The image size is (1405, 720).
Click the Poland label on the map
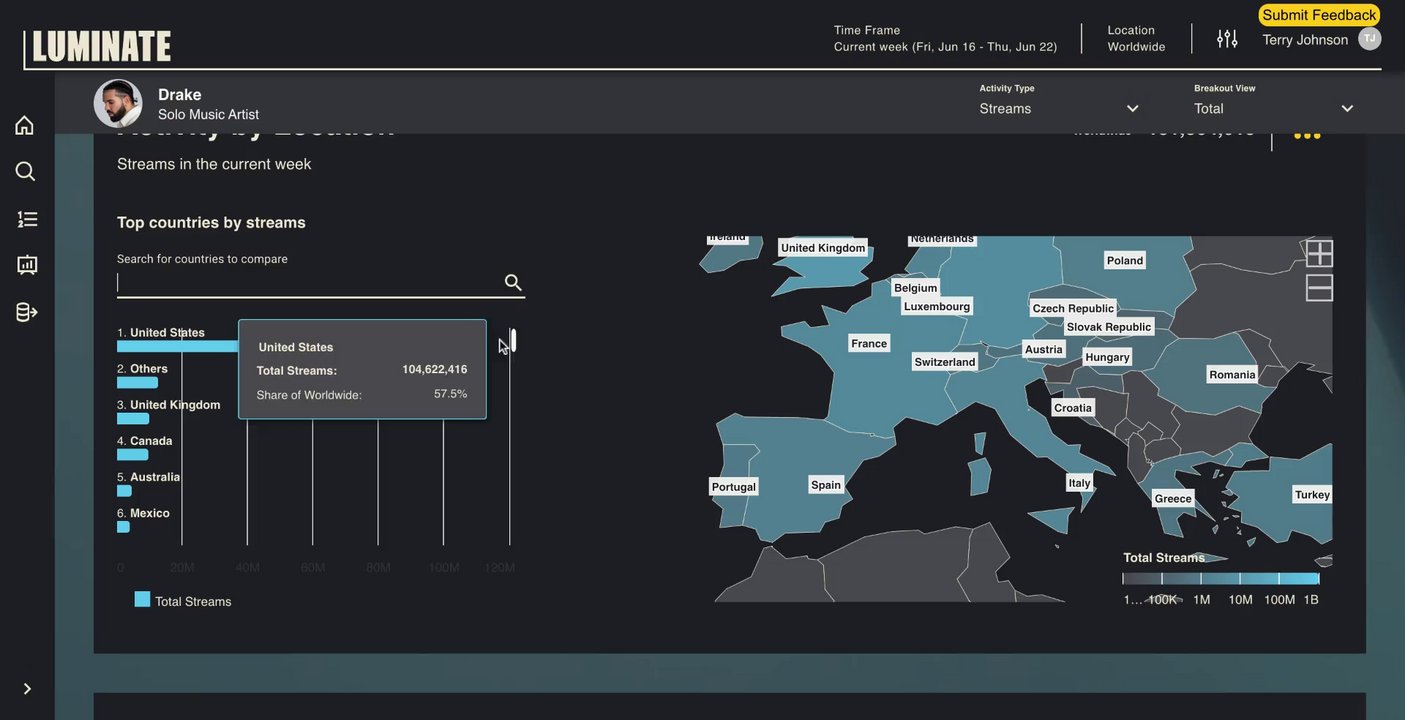[x=1125, y=261]
